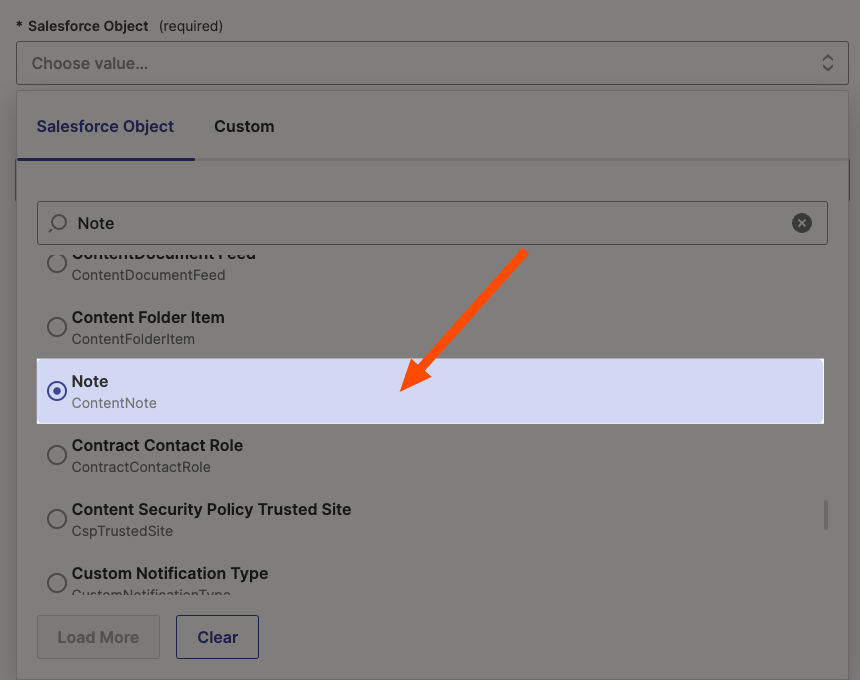The height and width of the screenshot is (680, 860).
Task: Click the magnifier icon in search box
Action: point(58,223)
